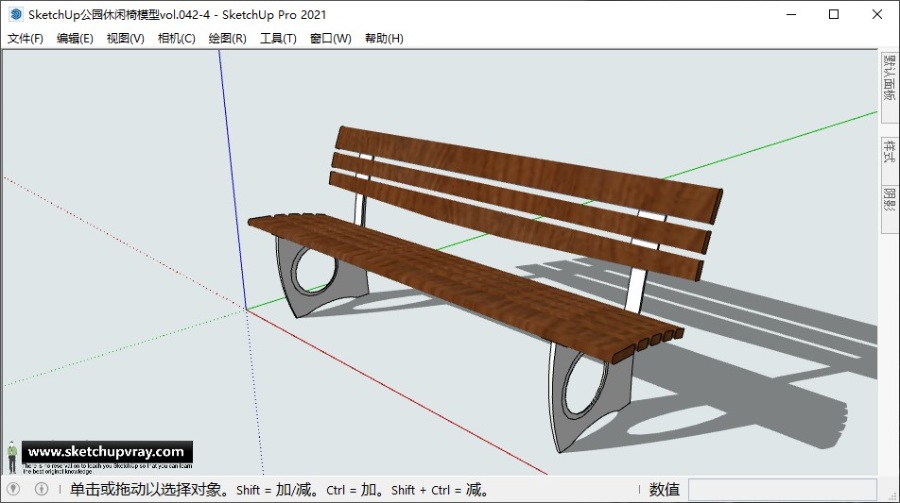
Task: Open the 窗口(W) menu
Action: tap(331, 38)
